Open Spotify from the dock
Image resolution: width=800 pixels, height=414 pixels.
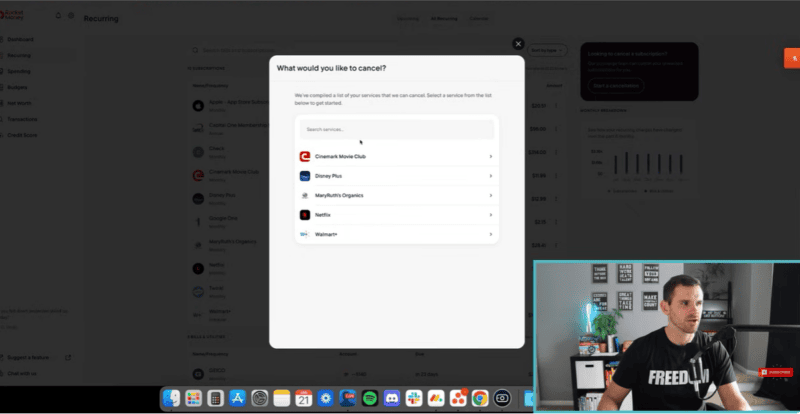[370, 398]
